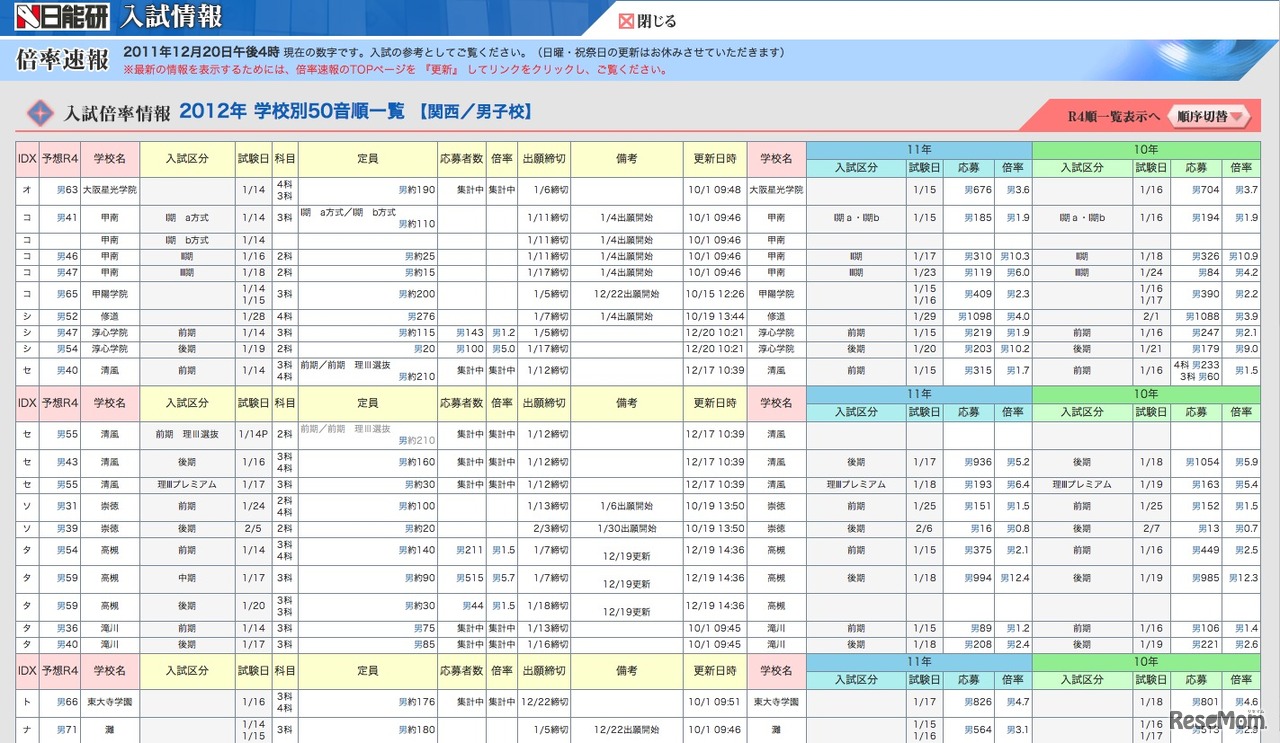Click 男66 R4 value for 東大寺学園

[x=67, y=702]
